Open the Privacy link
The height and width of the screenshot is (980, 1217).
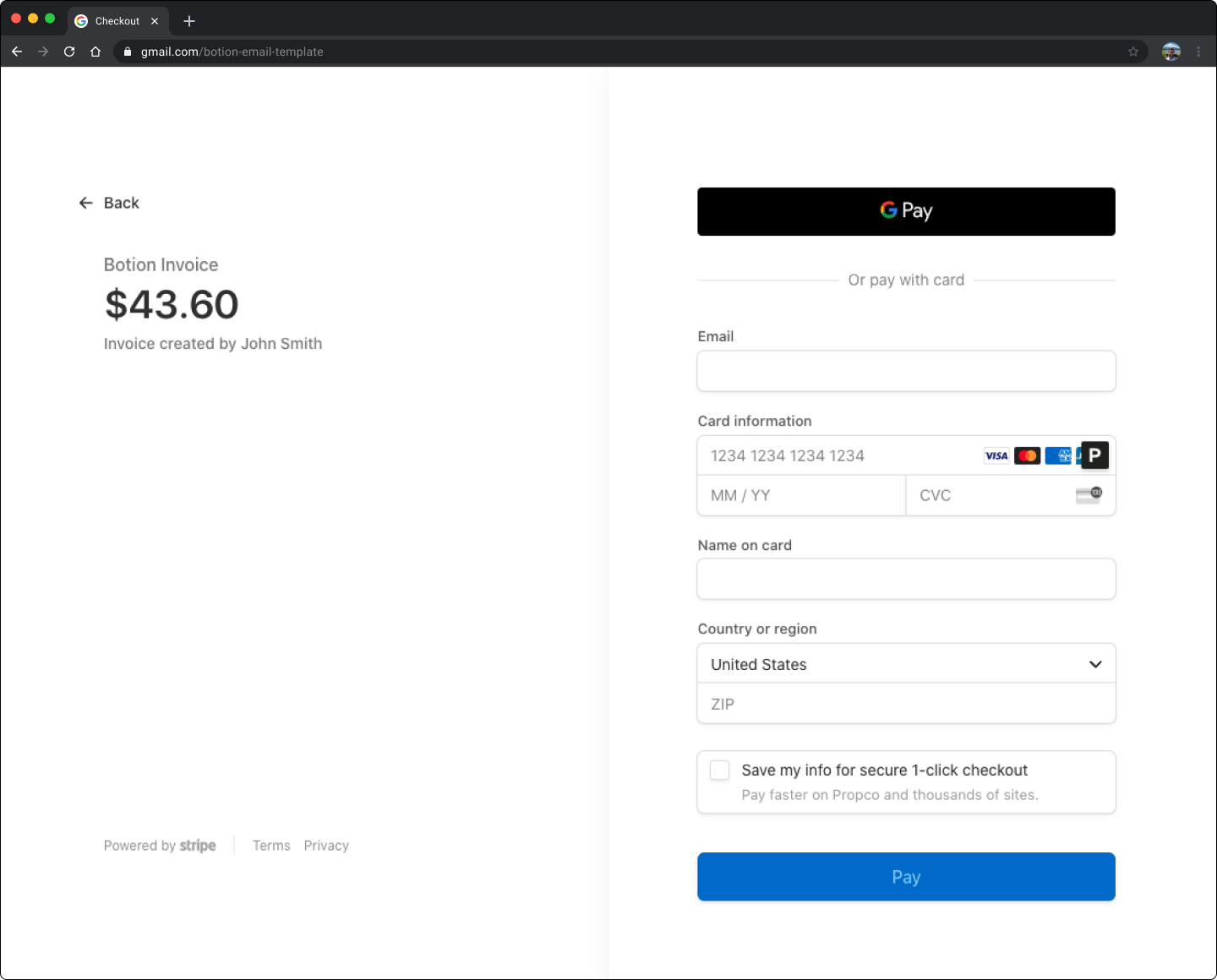pyautogui.click(x=326, y=846)
